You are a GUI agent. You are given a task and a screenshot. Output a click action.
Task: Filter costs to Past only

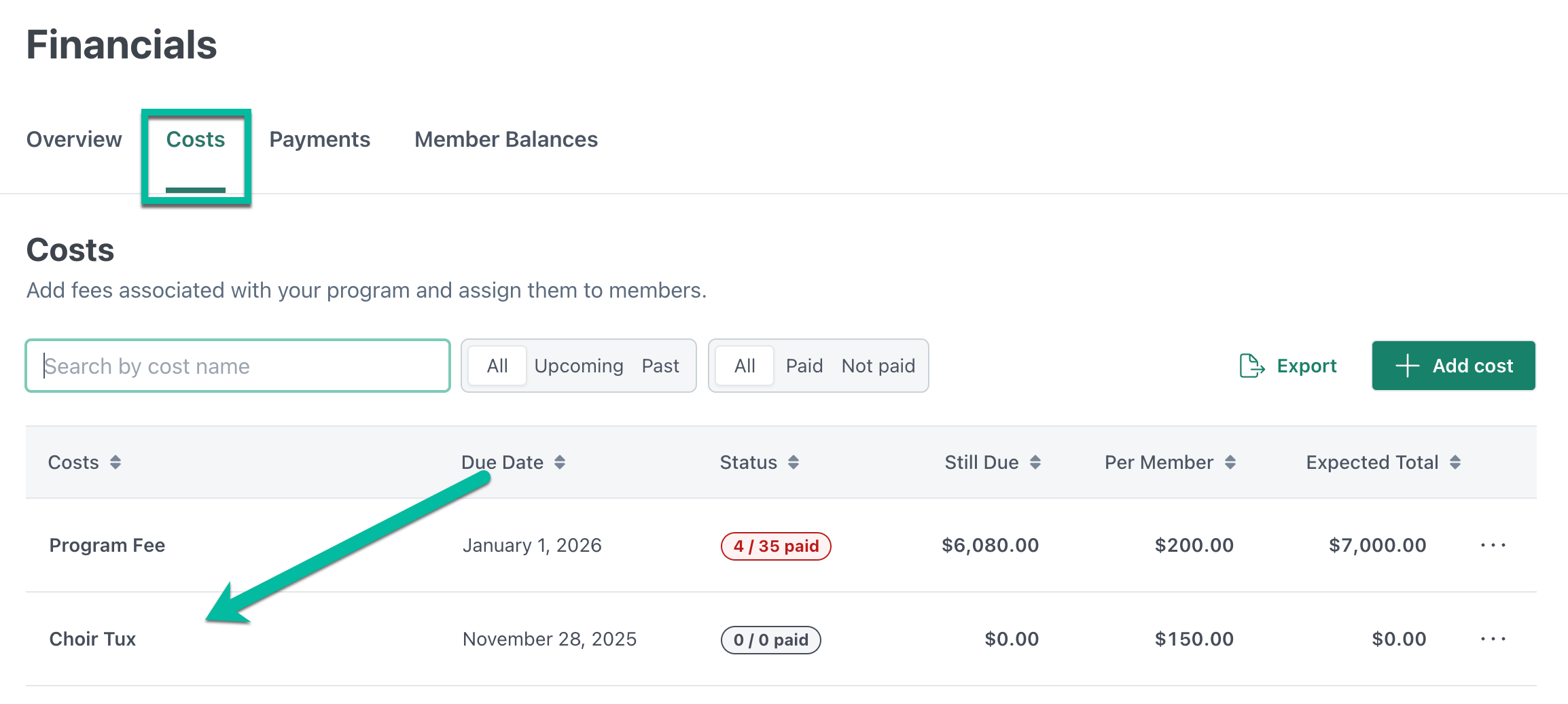click(660, 366)
